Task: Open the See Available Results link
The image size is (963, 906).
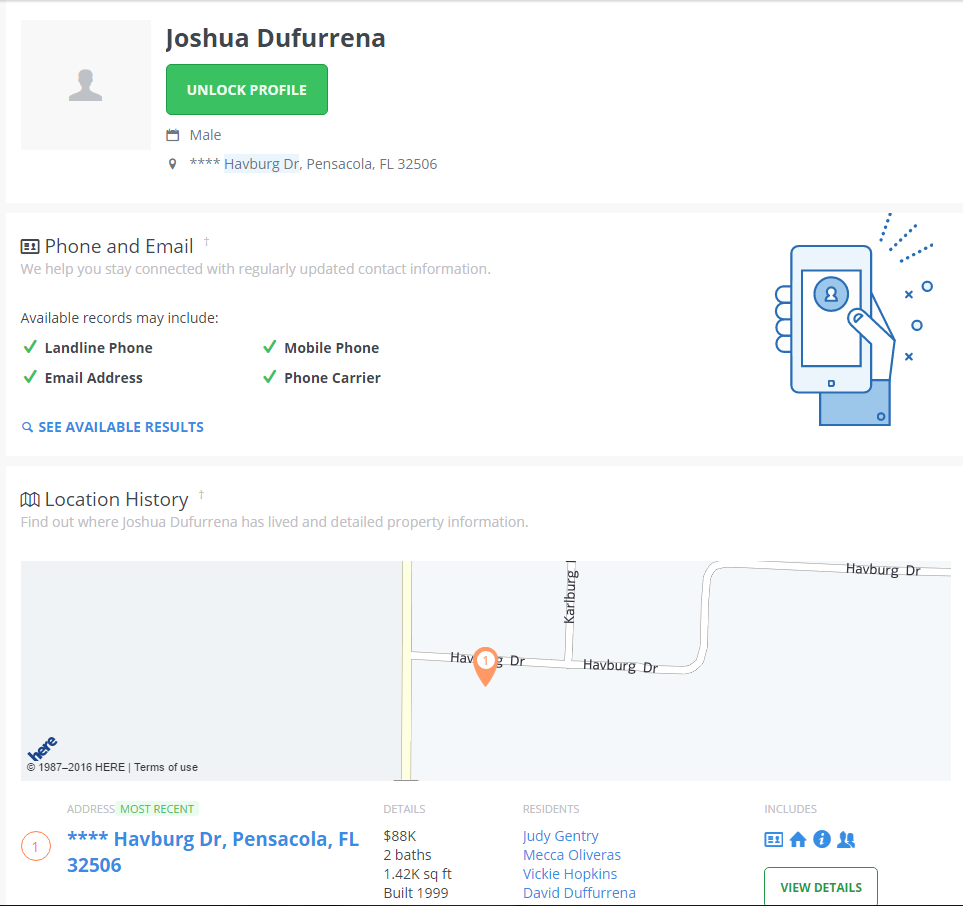Action: 121,427
